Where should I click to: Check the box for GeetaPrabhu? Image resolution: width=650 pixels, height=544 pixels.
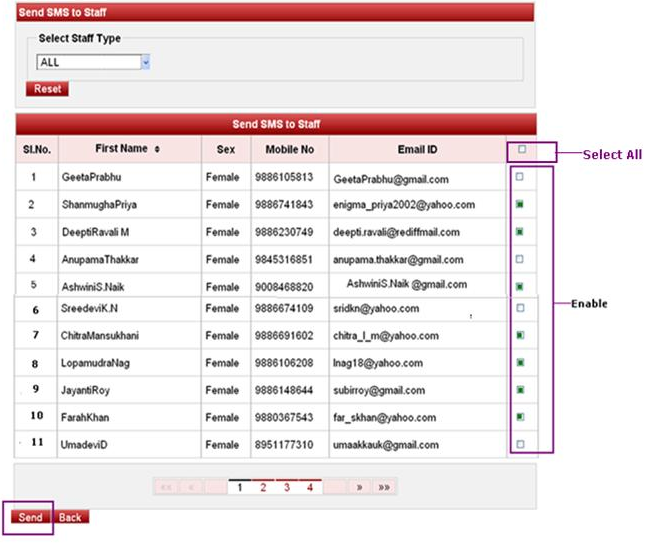pos(519,177)
